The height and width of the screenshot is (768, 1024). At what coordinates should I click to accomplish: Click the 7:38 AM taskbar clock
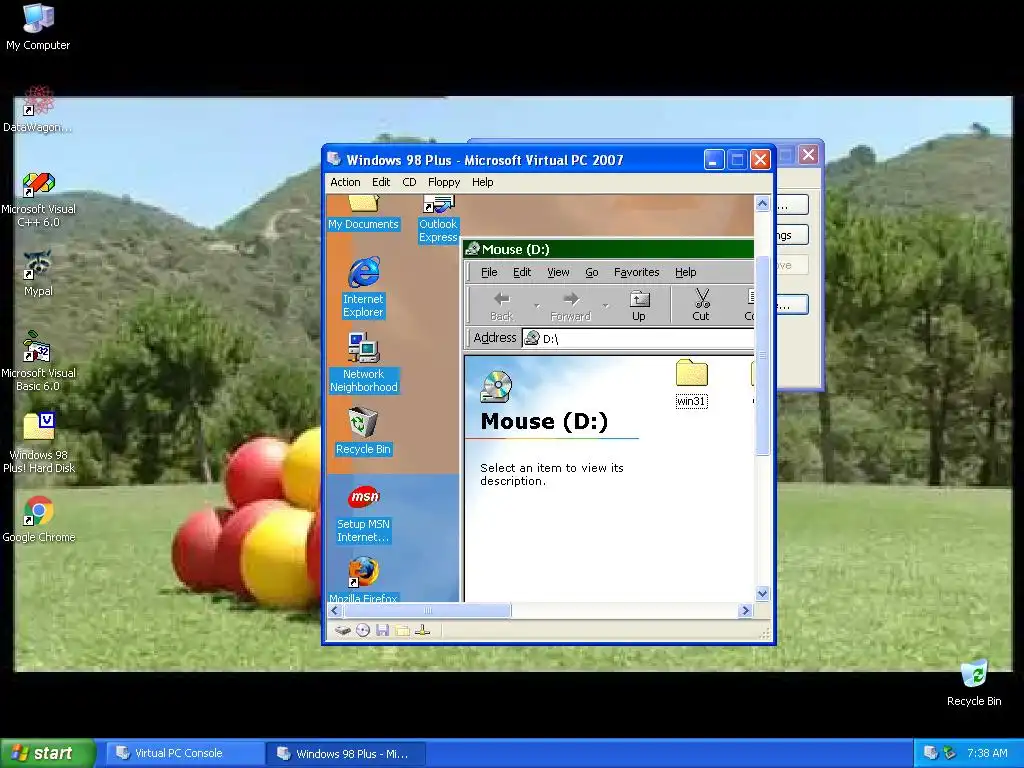pyautogui.click(x=987, y=753)
